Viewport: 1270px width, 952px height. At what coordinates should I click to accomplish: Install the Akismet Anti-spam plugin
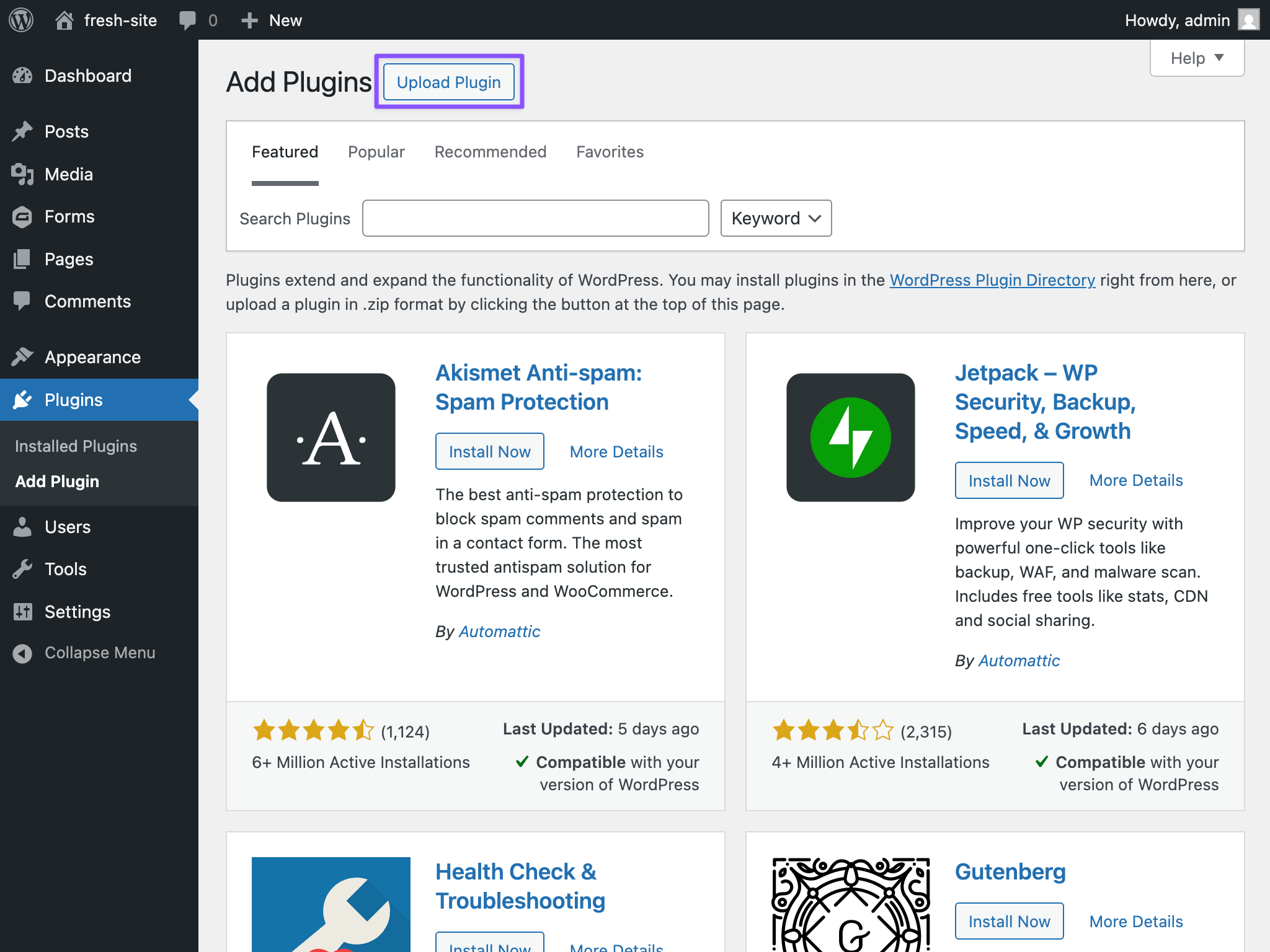click(490, 452)
